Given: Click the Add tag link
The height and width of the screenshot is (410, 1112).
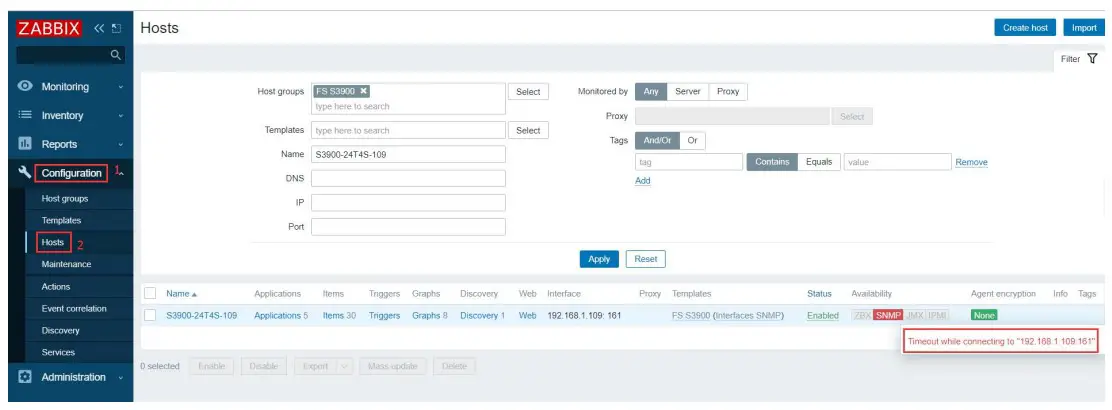Looking at the screenshot, I should click(643, 181).
